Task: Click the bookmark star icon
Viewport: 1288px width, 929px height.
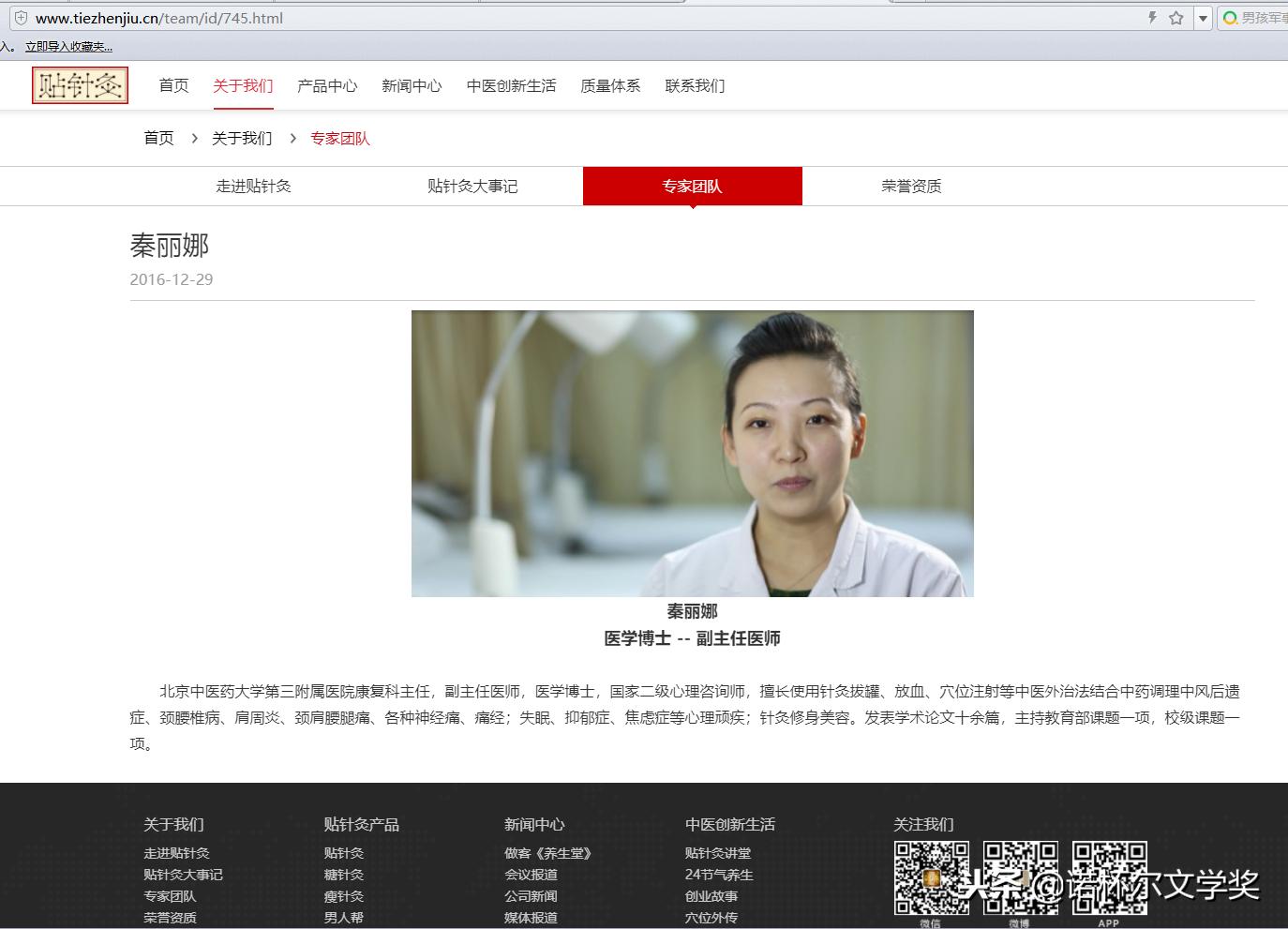Action: pyautogui.click(x=1175, y=17)
